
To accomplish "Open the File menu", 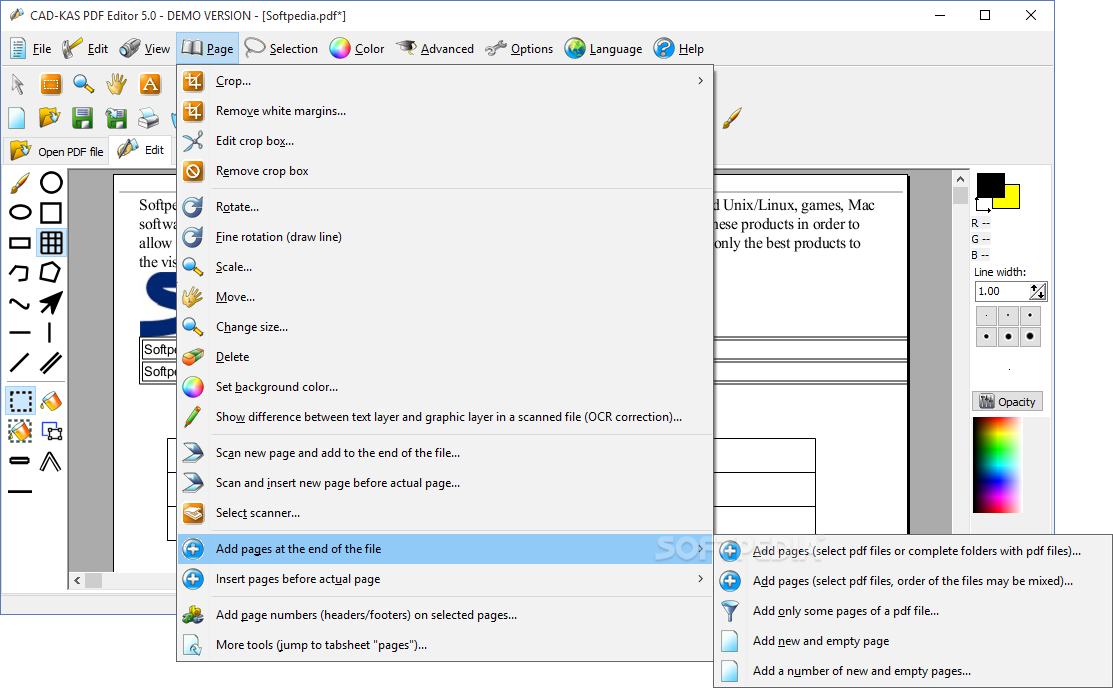I will (31, 49).
